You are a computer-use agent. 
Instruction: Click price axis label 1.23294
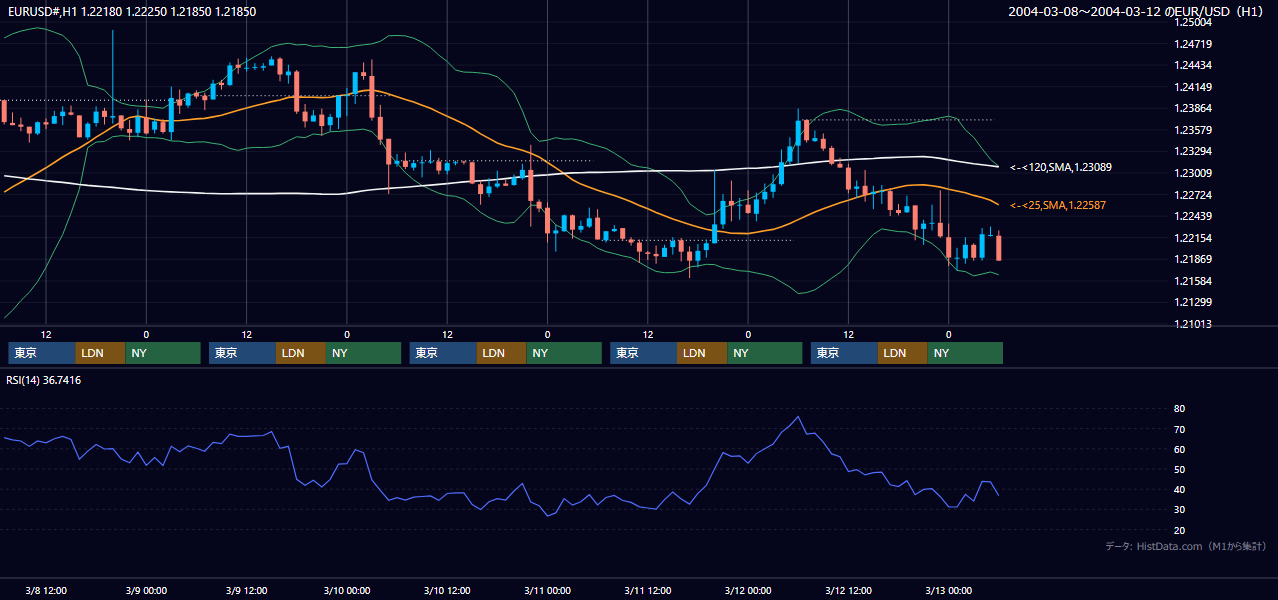coord(1194,151)
